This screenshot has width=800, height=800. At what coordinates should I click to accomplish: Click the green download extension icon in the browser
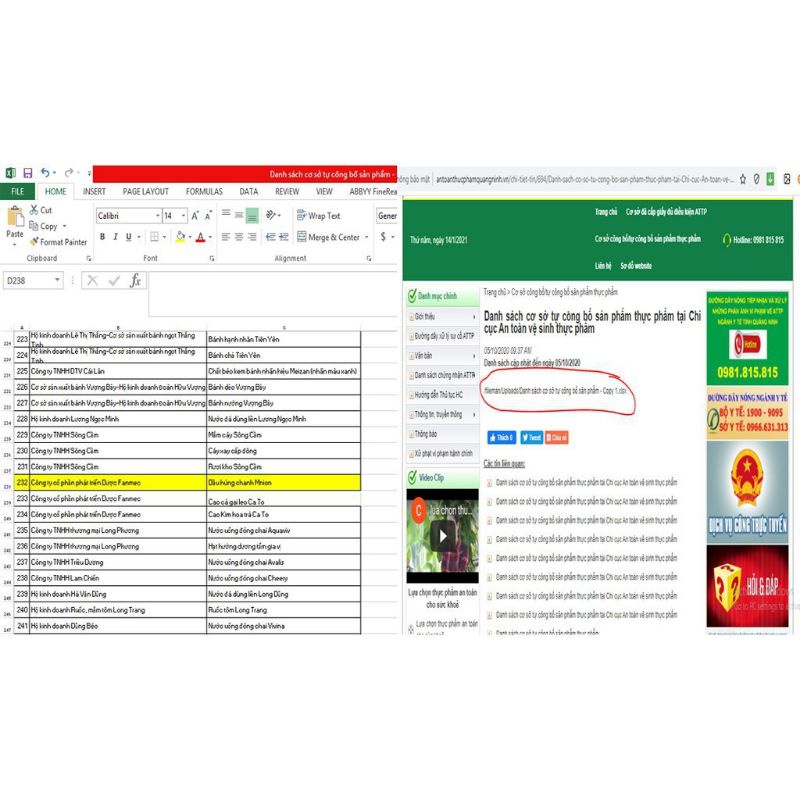pyautogui.click(x=770, y=179)
